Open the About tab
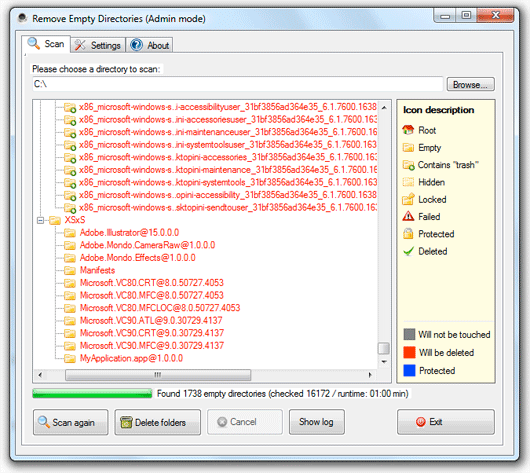This screenshot has width=530, height=473. tap(150, 45)
